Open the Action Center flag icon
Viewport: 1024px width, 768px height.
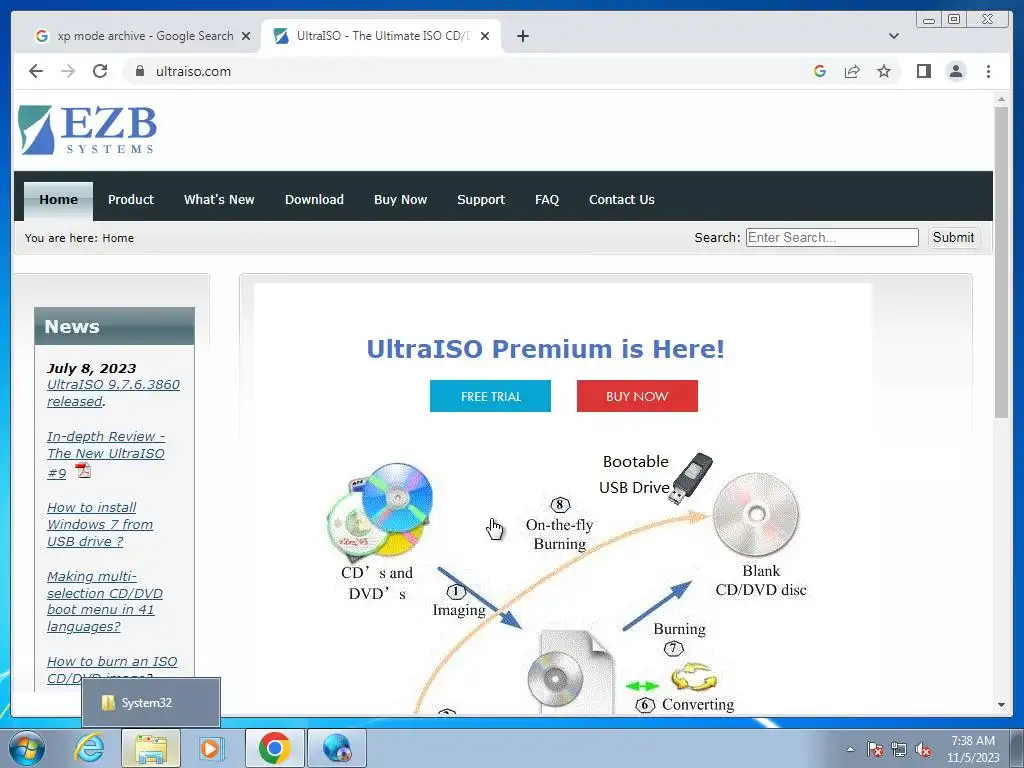pos(875,749)
